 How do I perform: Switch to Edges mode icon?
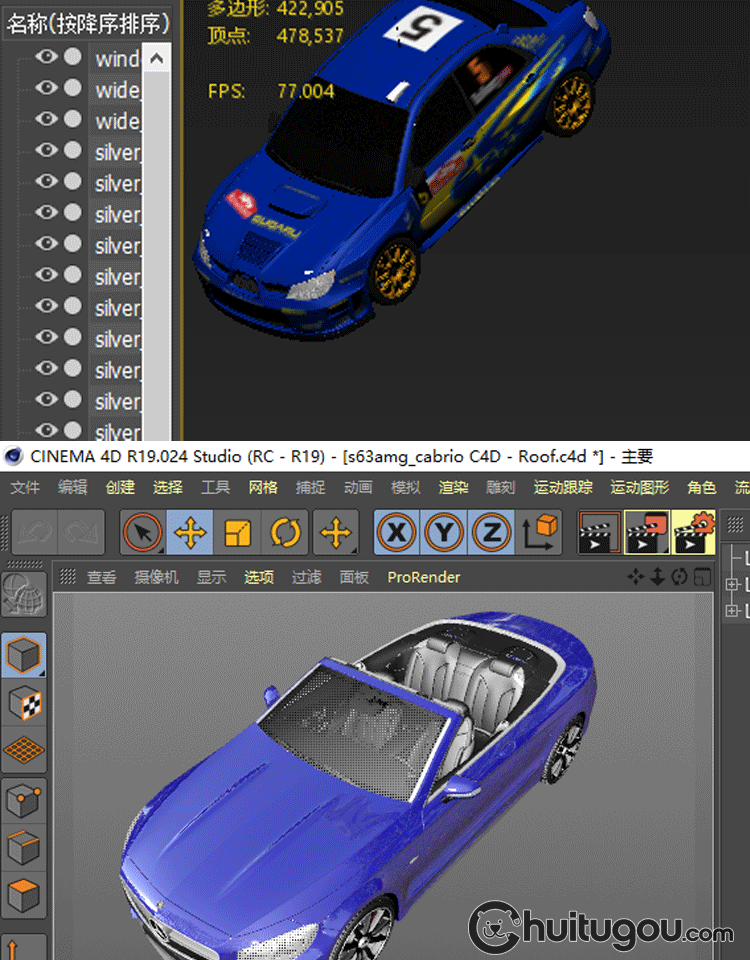[24, 848]
